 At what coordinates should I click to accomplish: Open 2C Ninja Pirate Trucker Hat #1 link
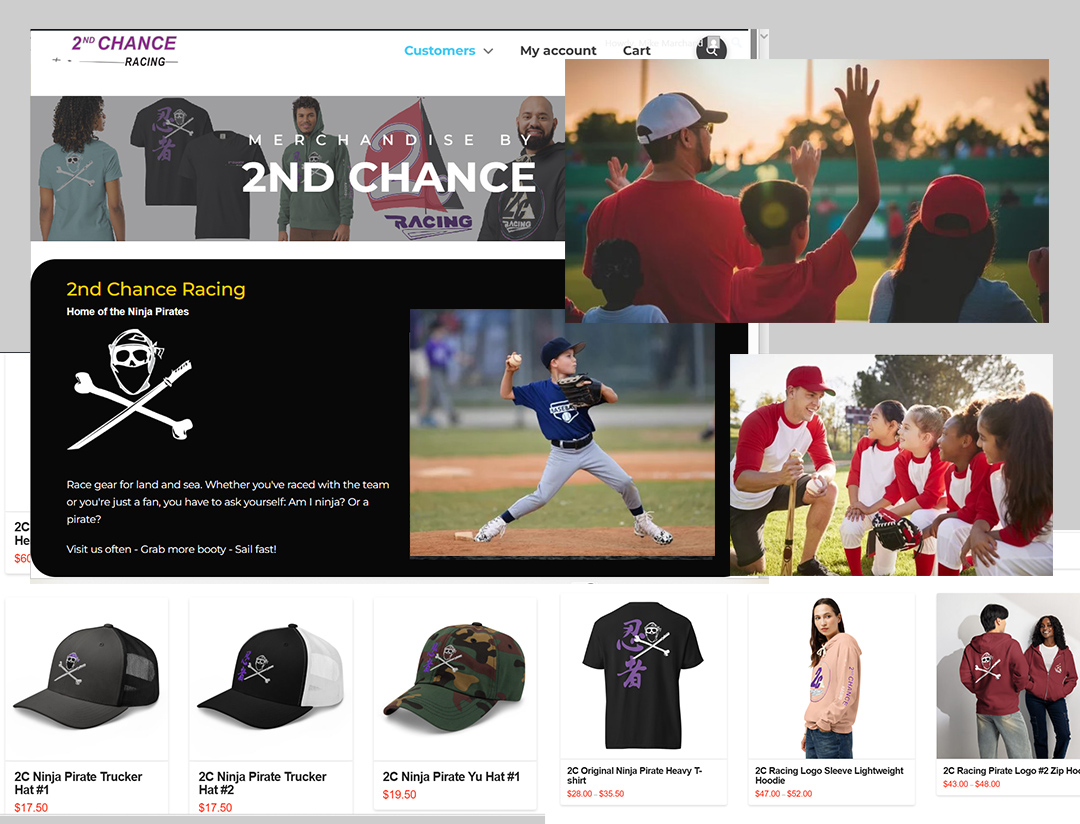[79, 783]
